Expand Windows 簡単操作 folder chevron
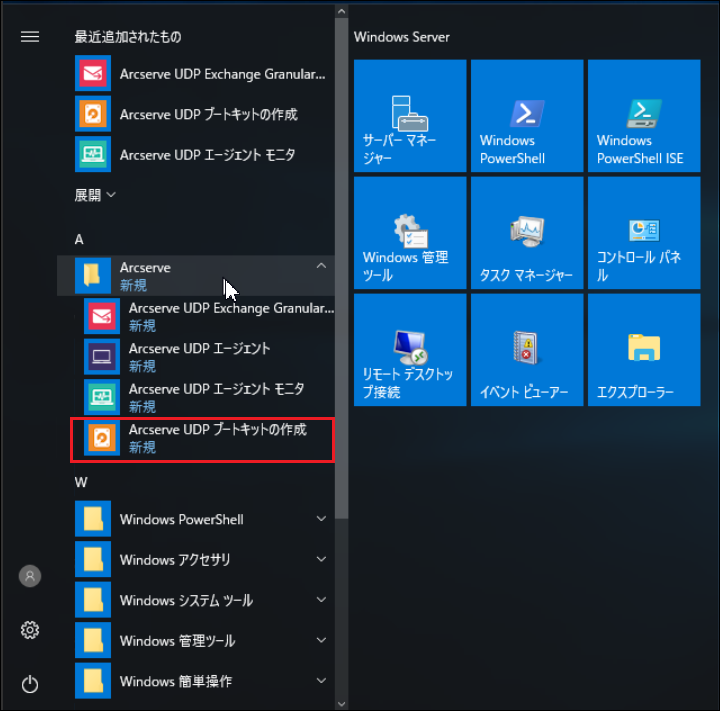Screen dimensions: 720x711 pos(321,680)
